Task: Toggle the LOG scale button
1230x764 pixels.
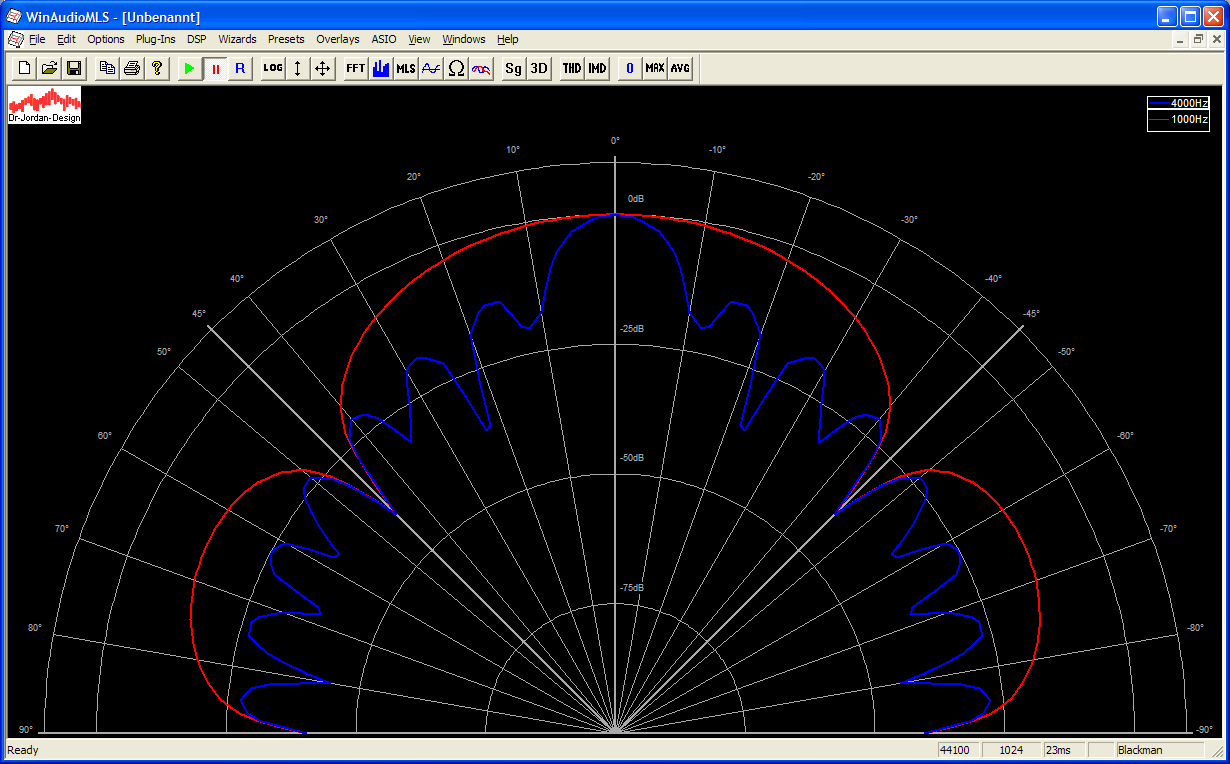Action: point(272,68)
